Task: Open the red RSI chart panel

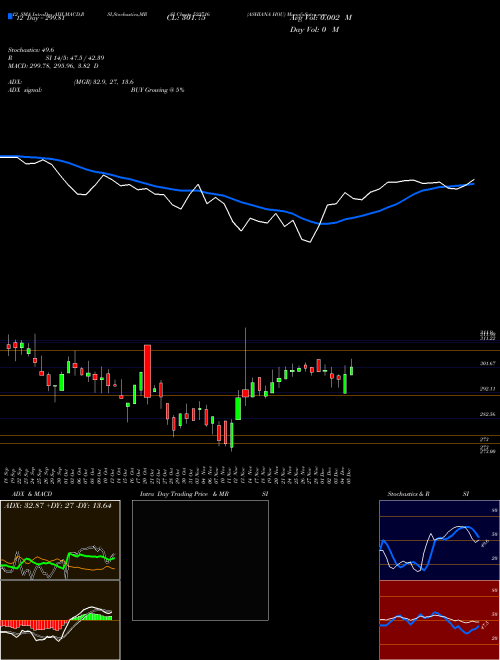Action: 439,620
